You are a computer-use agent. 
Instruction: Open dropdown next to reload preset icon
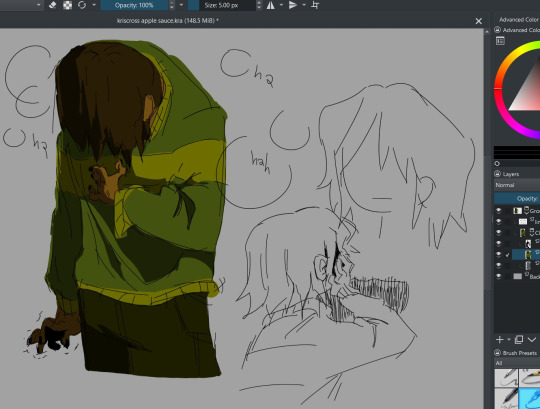(x=94, y=5)
